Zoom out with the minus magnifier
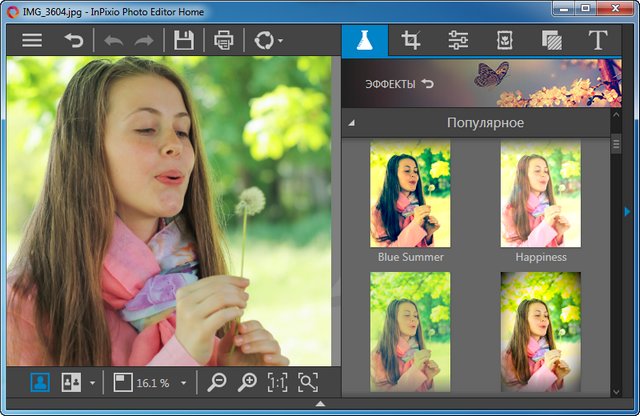The image size is (640, 416). (216, 382)
